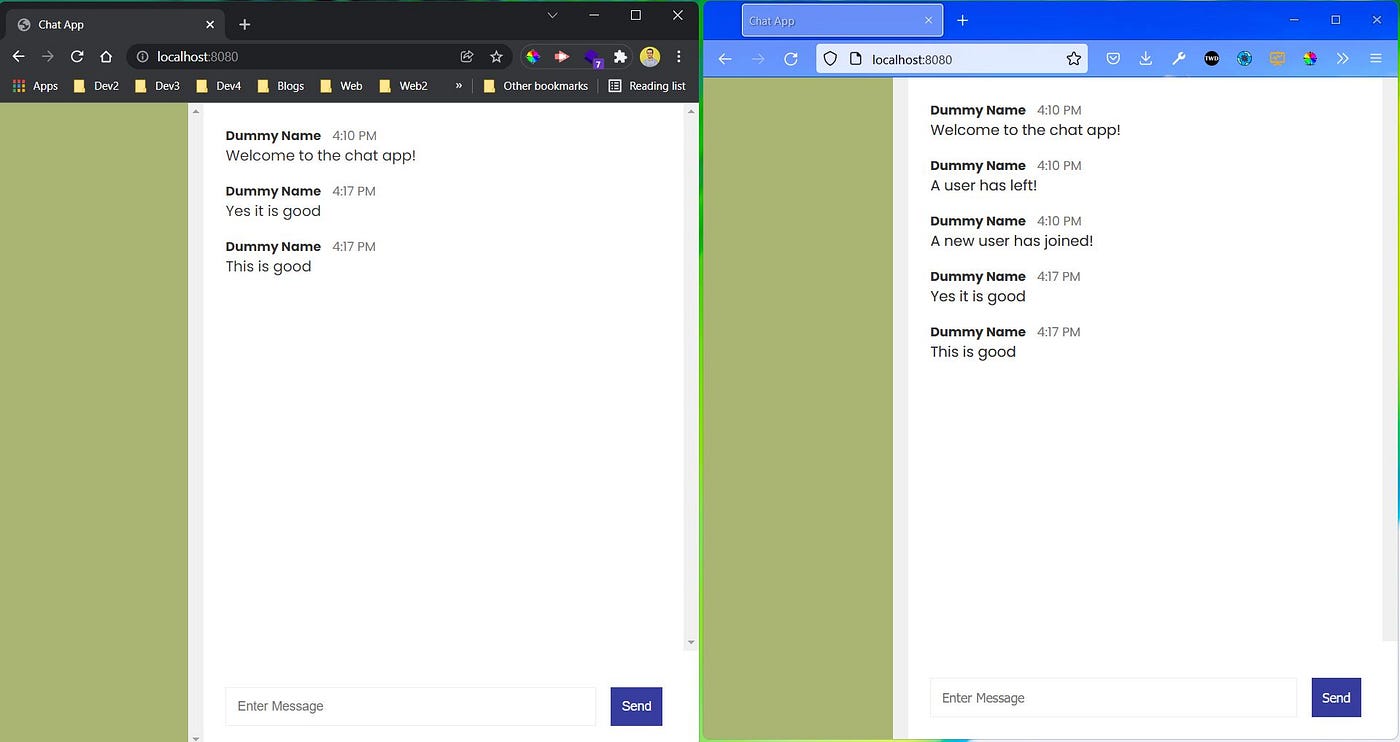
Task: Go back in the Chrome window
Action: [18, 57]
